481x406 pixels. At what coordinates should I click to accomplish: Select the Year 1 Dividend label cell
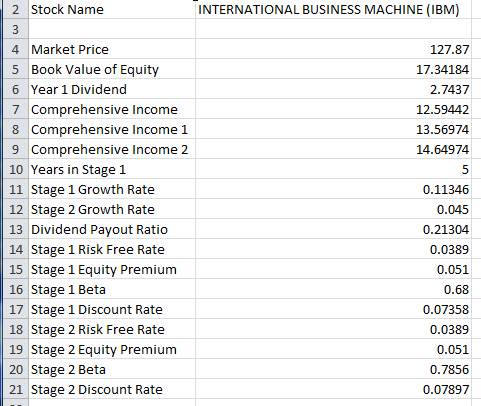pyautogui.click(x=112, y=89)
